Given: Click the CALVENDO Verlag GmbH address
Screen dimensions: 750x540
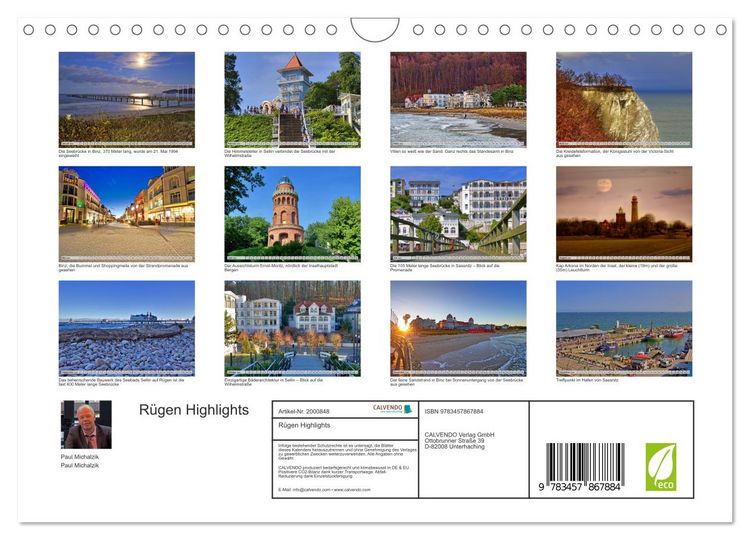Looking at the screenshot, I should coord(459,441).
